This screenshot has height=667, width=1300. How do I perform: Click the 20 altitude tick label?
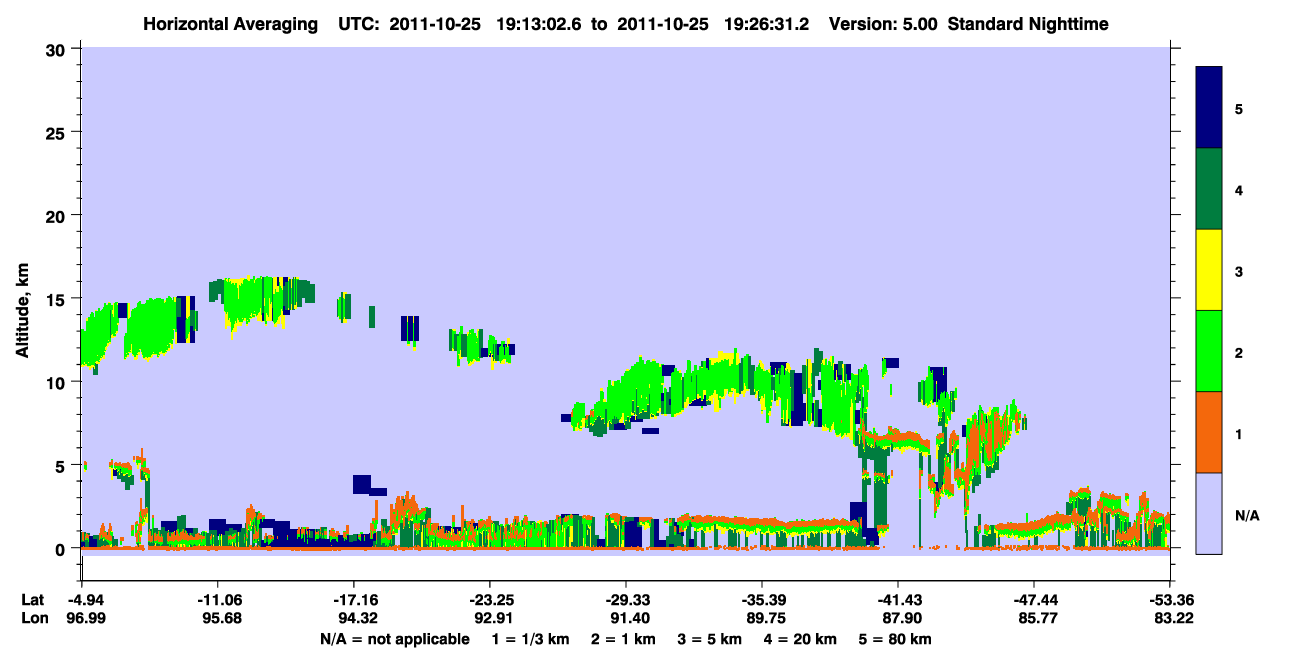click(x=58, y=216)
